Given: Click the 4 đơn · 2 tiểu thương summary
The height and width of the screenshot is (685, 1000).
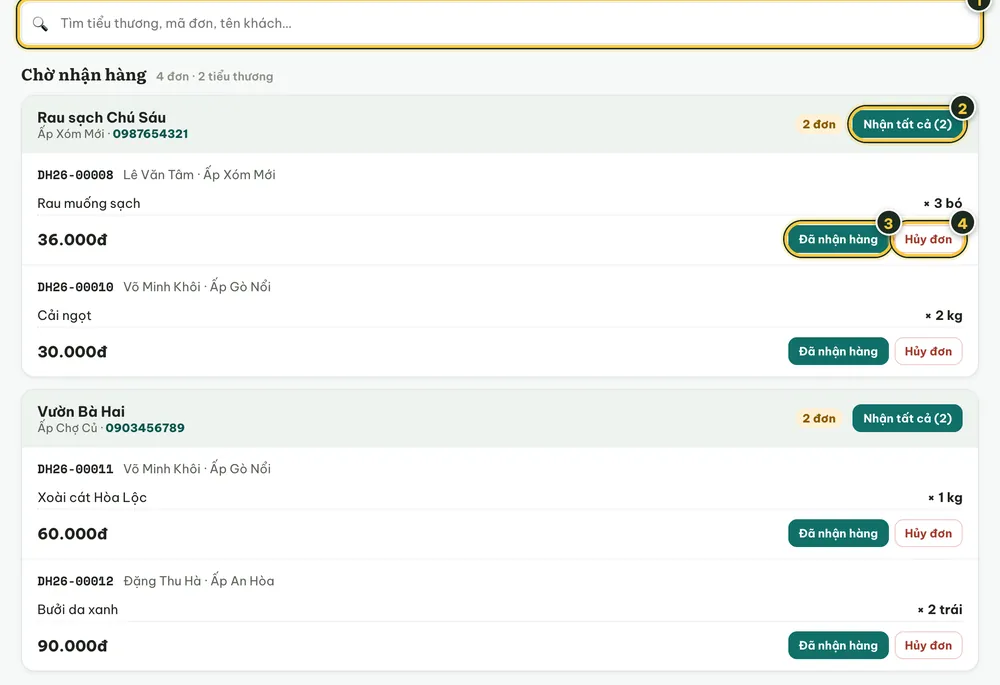Looking at the screenshot, I should coord(214,77).
